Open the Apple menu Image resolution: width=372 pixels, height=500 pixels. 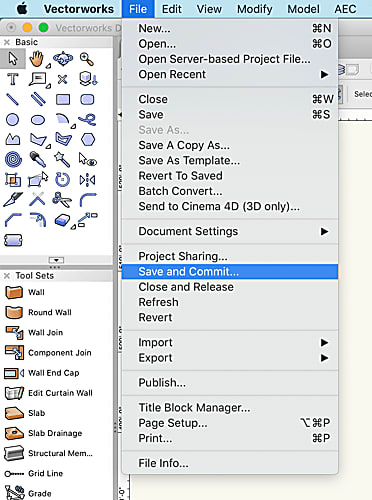pyautogui.click(x=22, y=9)
